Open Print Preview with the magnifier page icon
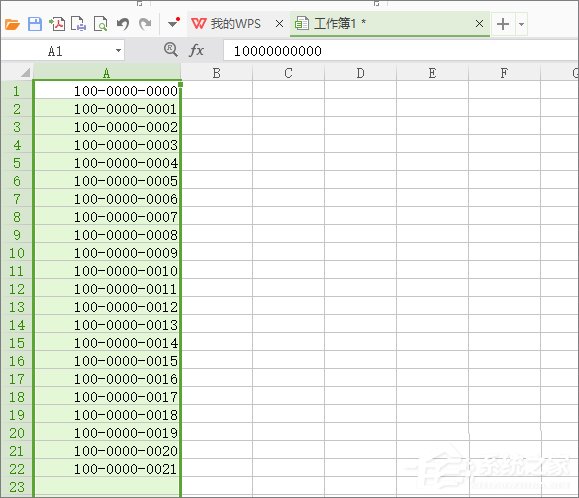 click(100, 24)
